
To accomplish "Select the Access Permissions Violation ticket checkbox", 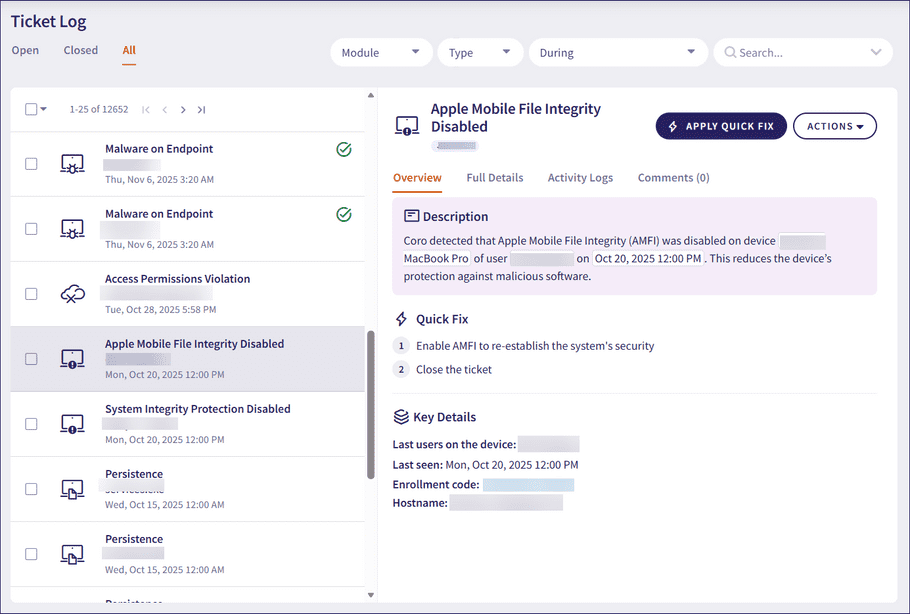I will (31, 294).
